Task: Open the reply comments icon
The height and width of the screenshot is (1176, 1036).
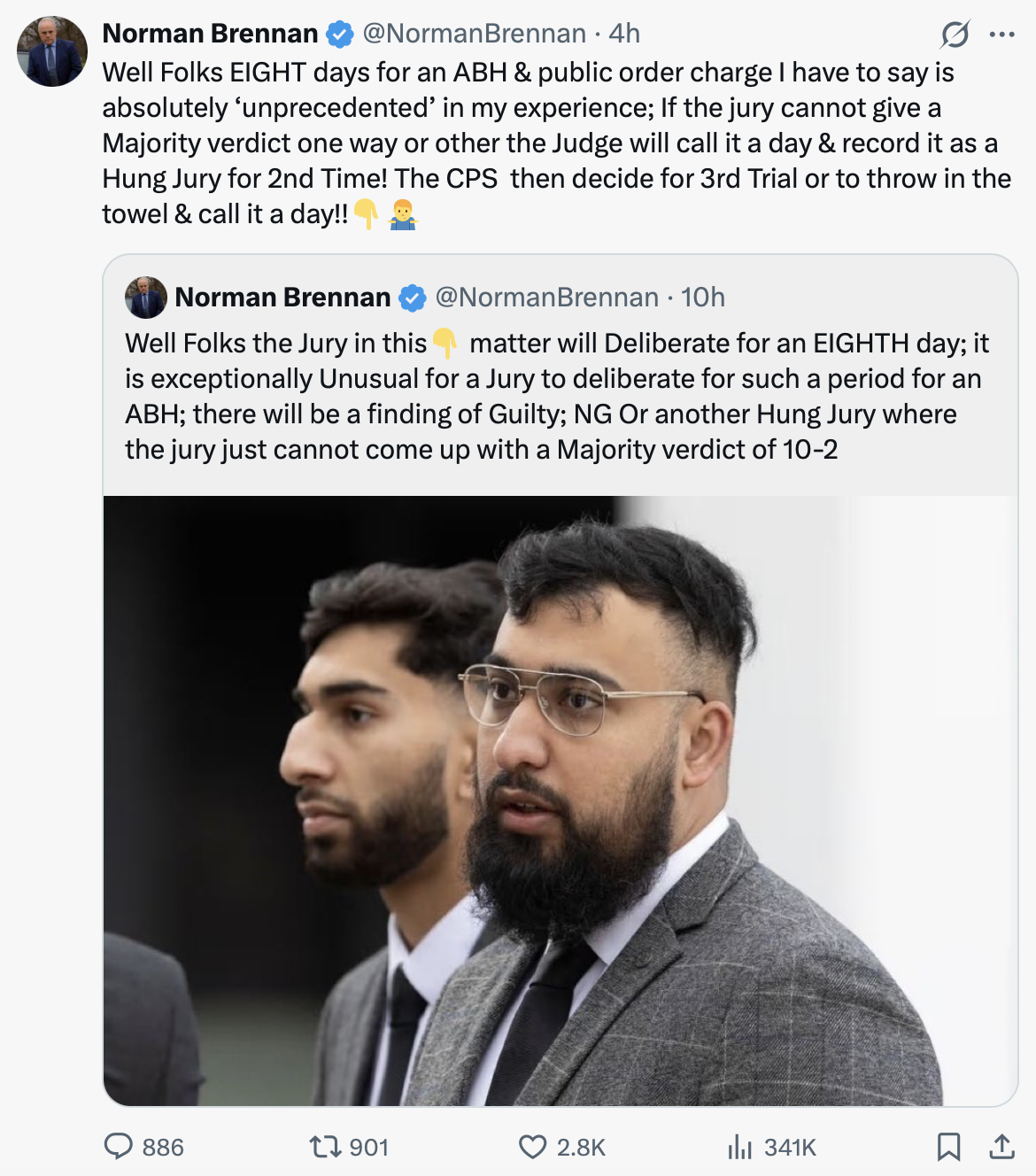Action: pos(119,1147)
